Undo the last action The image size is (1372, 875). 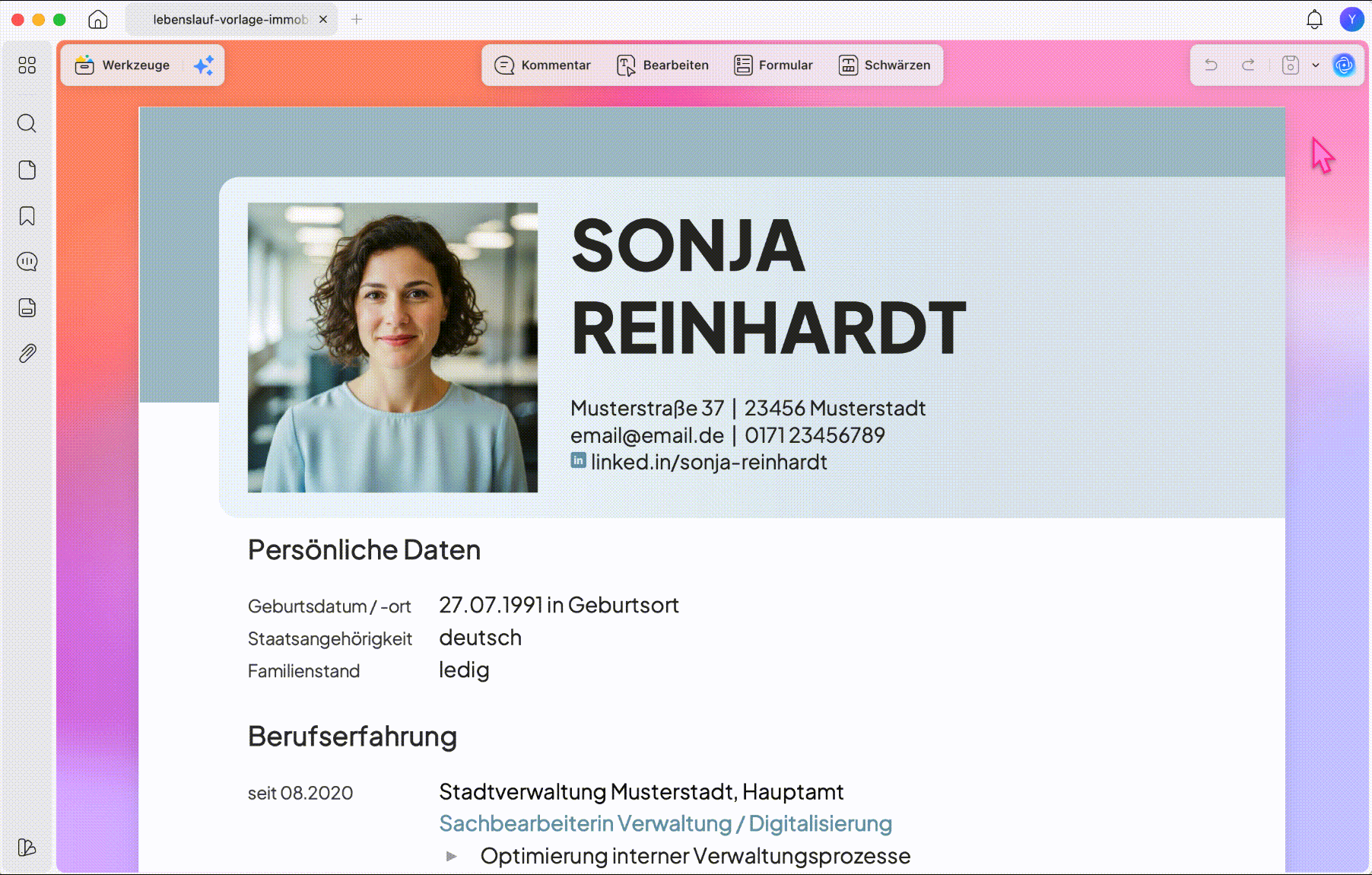point(1211,65)
